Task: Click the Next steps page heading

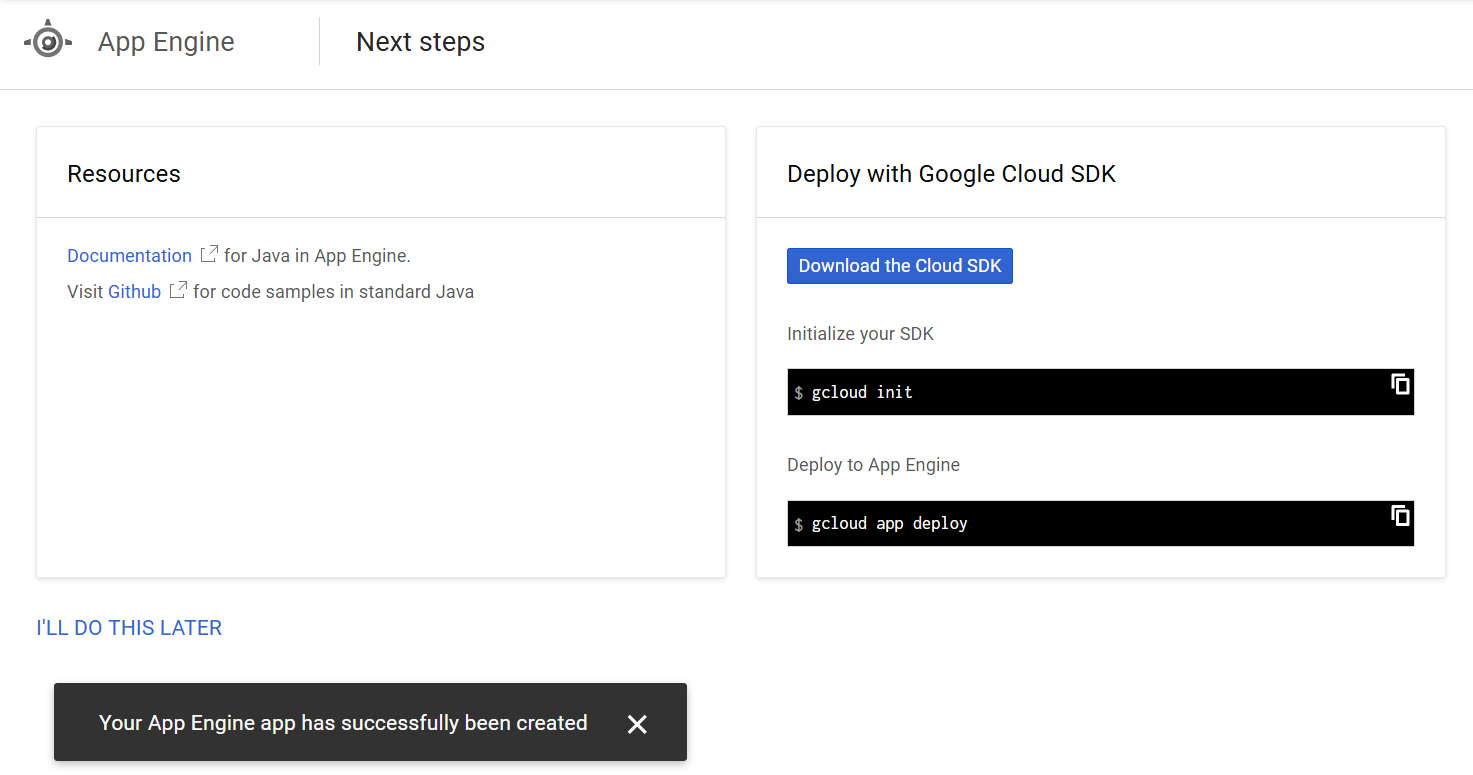Action: [x=420, y=42]
